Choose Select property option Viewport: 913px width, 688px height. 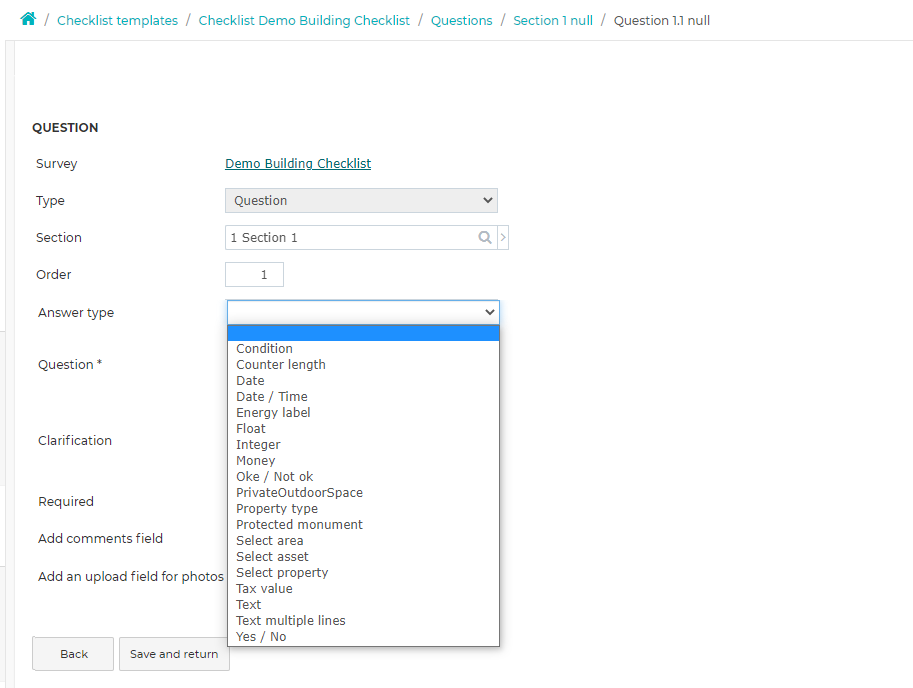click(363, 573)
